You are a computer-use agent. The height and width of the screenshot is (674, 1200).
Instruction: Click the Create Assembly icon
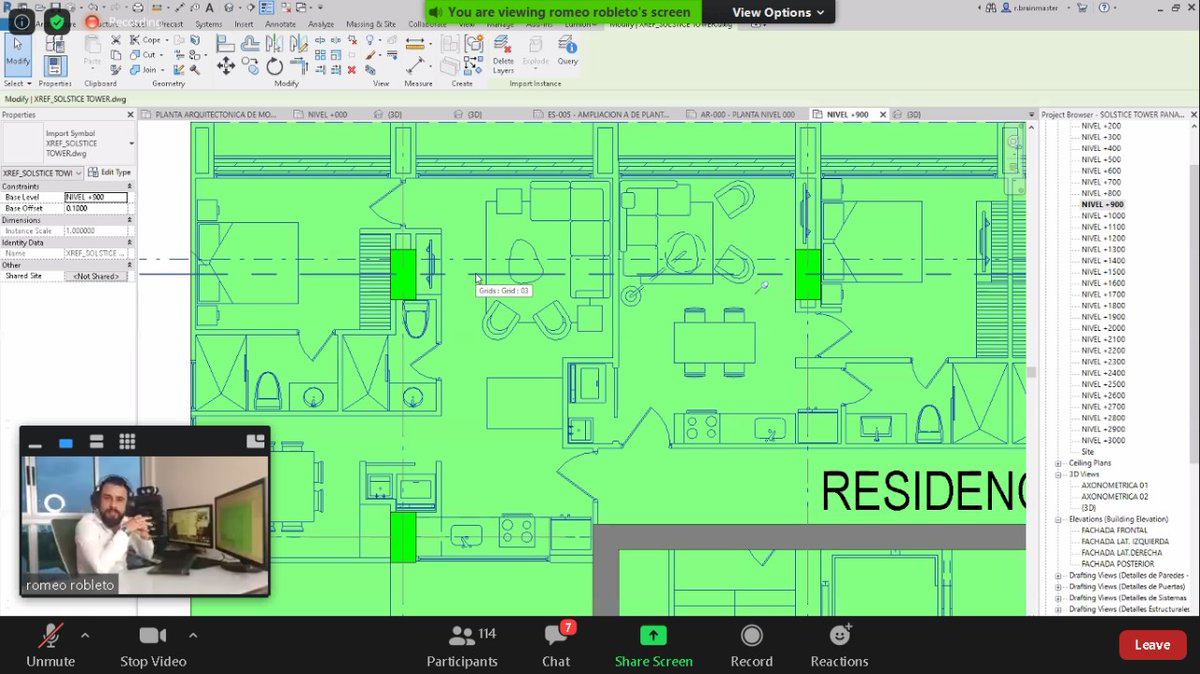[450, 44]
